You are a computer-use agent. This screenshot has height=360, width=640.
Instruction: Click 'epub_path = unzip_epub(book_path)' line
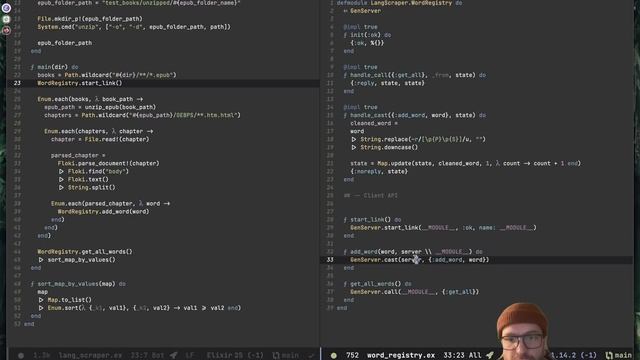point(100,107)
